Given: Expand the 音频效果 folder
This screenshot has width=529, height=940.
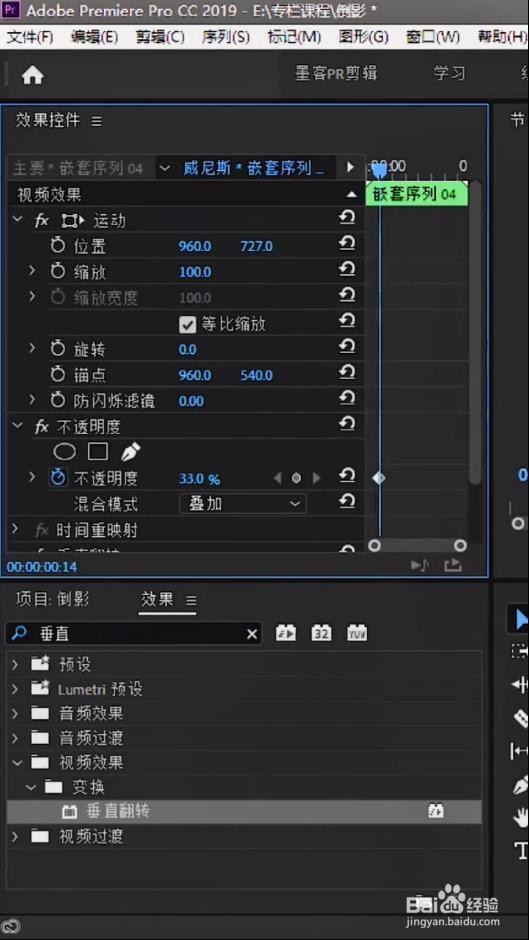Looking at the screenshot, I should (16, 713).
